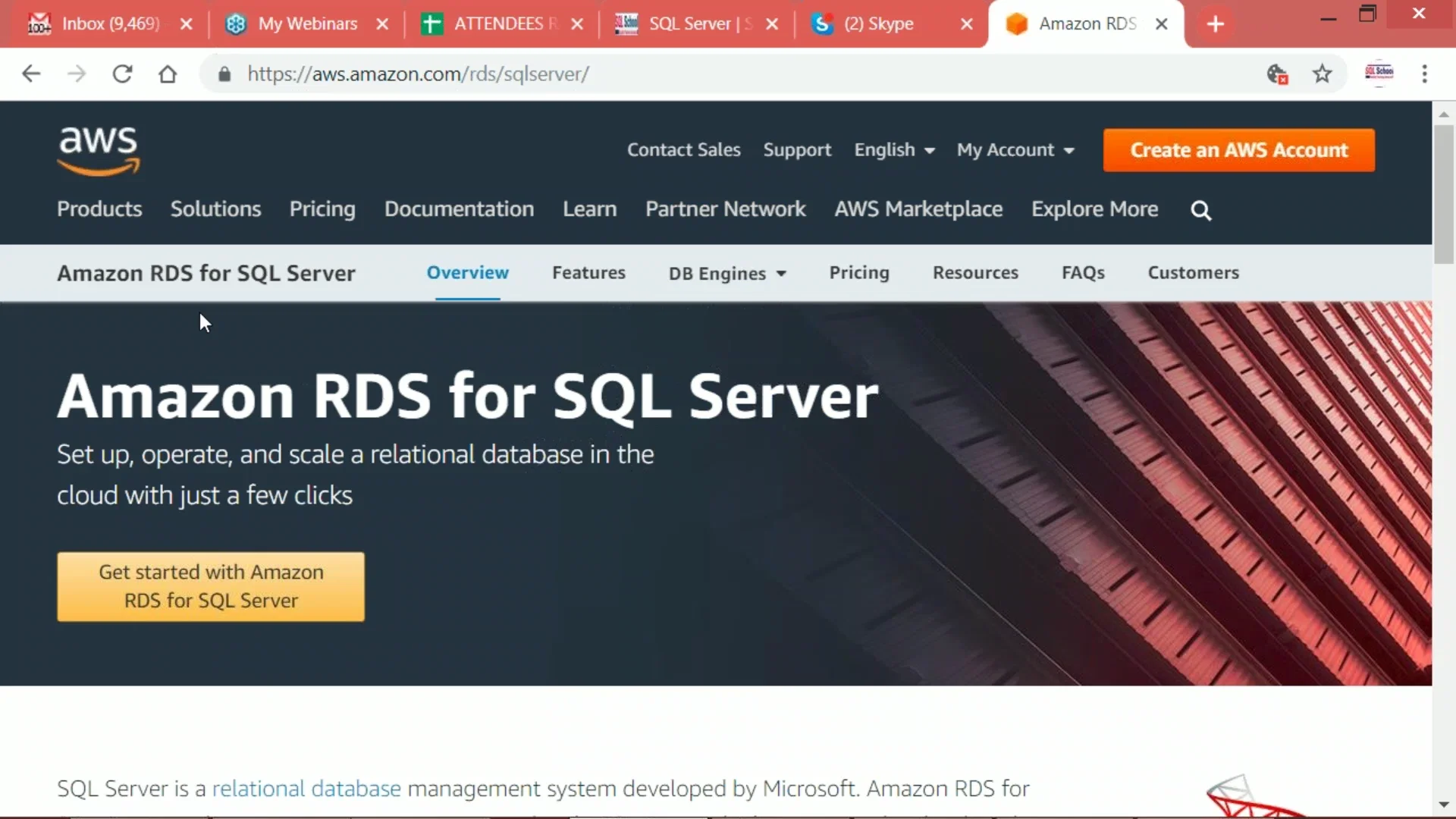Switch to the (2) Skype tab
The height and width of the screenshot is (819, 1456).
click(880, 24)
